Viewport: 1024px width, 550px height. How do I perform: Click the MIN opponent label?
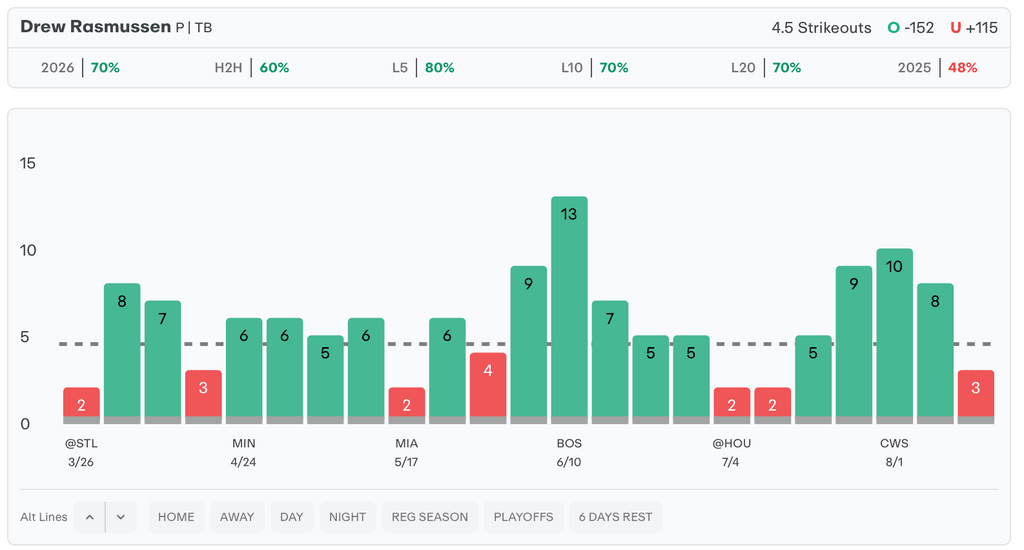pyautogui.click(x=244, y=443)
